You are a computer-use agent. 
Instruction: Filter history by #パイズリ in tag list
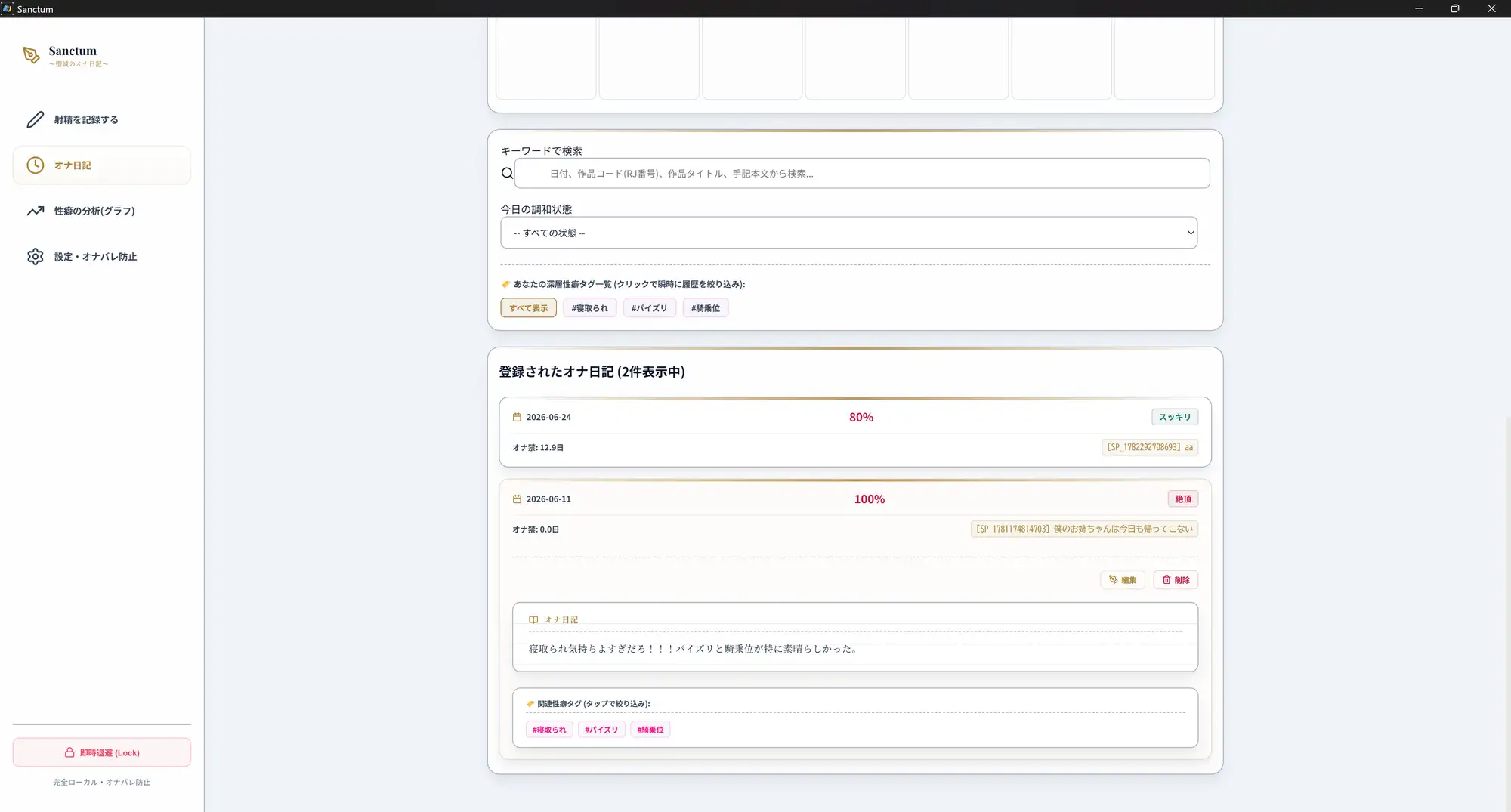pyautogui.click(x=650, y=307)
